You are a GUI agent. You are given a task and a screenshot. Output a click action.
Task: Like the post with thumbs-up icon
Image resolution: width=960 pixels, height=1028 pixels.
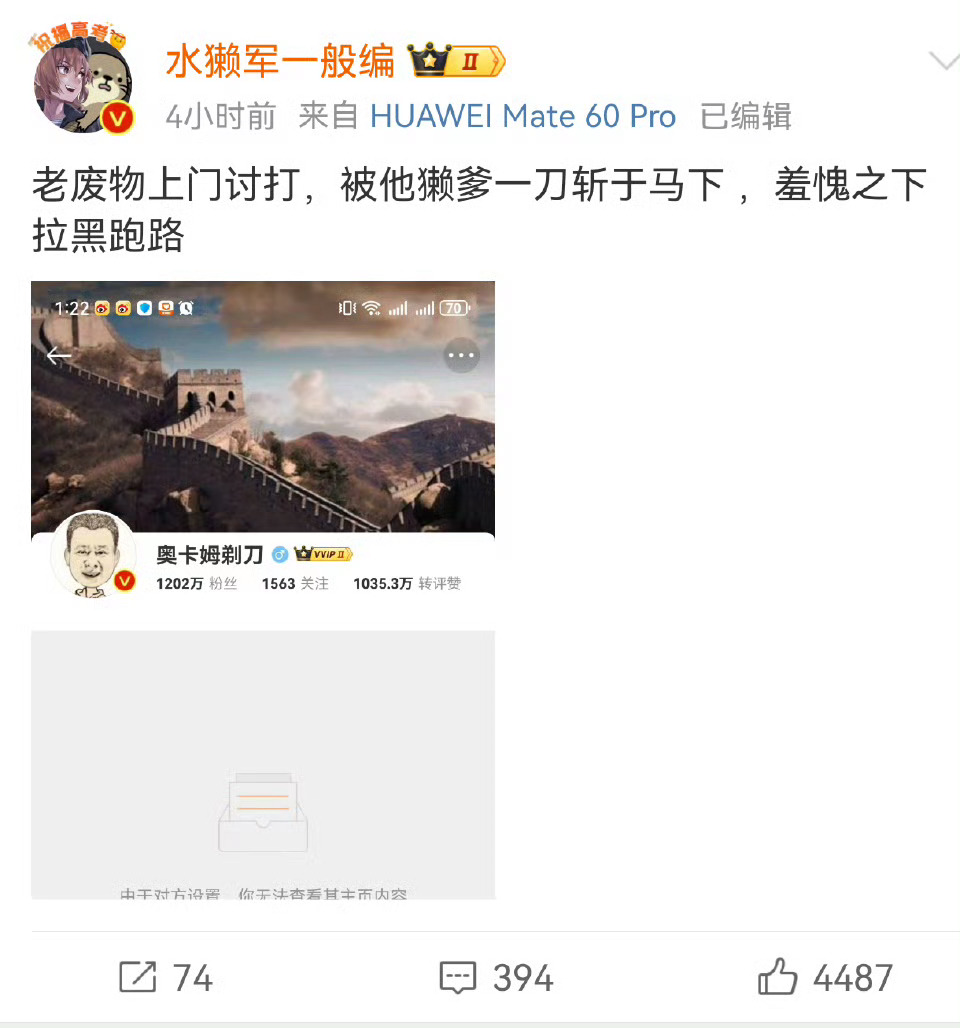(777, 976)
